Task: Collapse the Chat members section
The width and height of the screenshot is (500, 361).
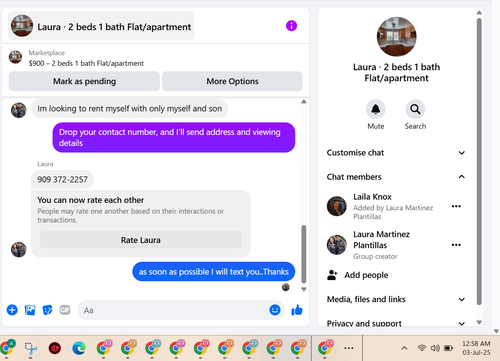Action: tap(396, 177)
